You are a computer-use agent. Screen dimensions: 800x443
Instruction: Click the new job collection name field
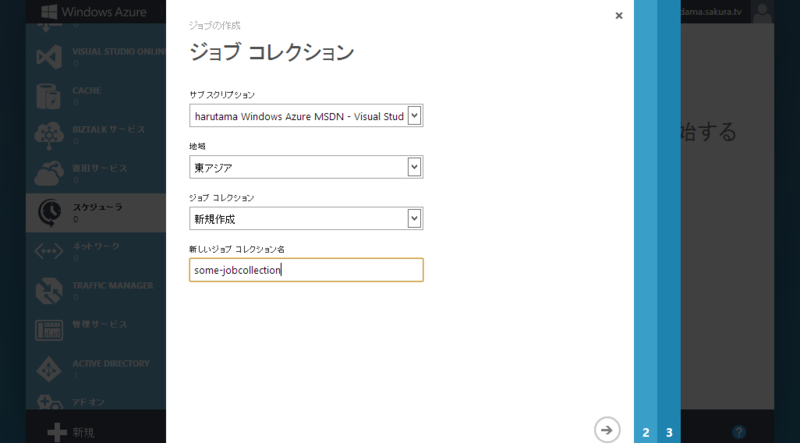point(306,270)
